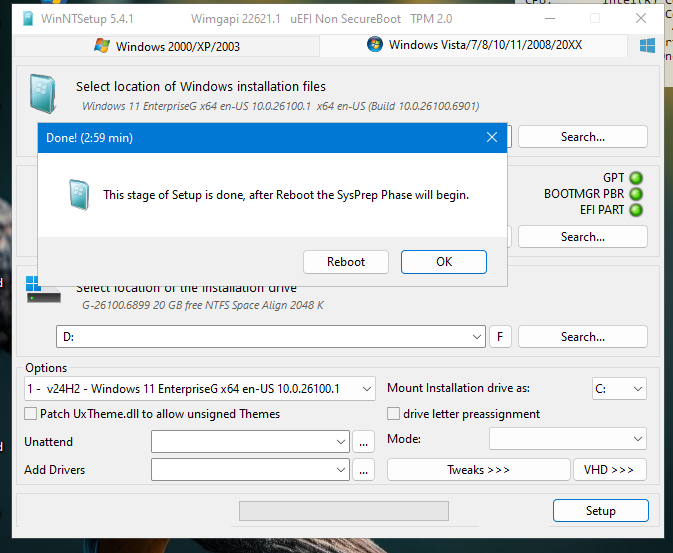The image size is (673, 553).
Task: Open the Mount Installation drive as C: dropdown
Action: click(619, 389)
